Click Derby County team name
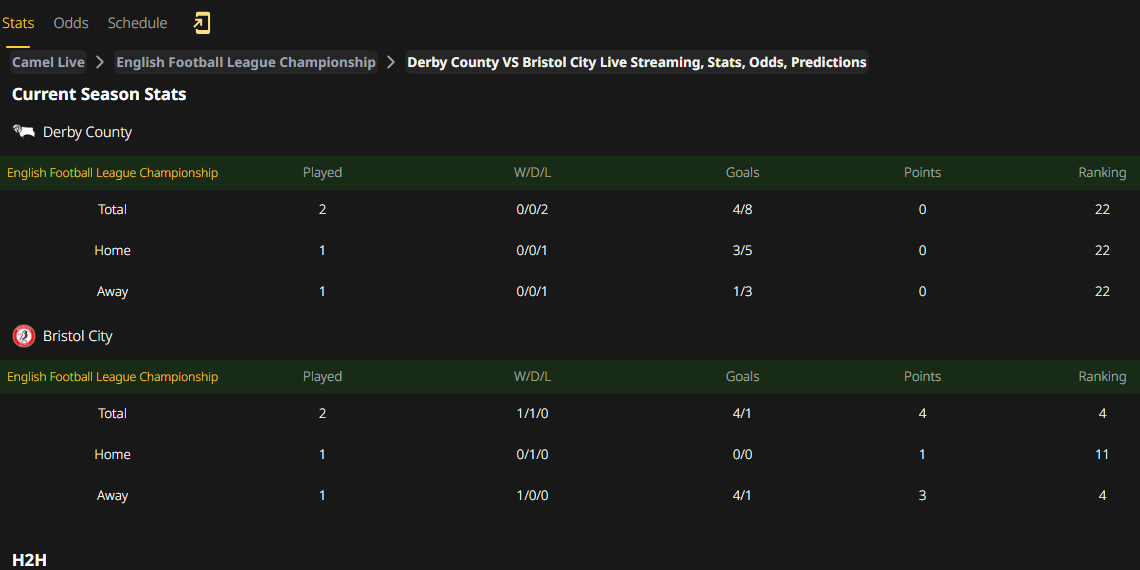The height and width of the screenshot is (570, 1140). point(87,132)
